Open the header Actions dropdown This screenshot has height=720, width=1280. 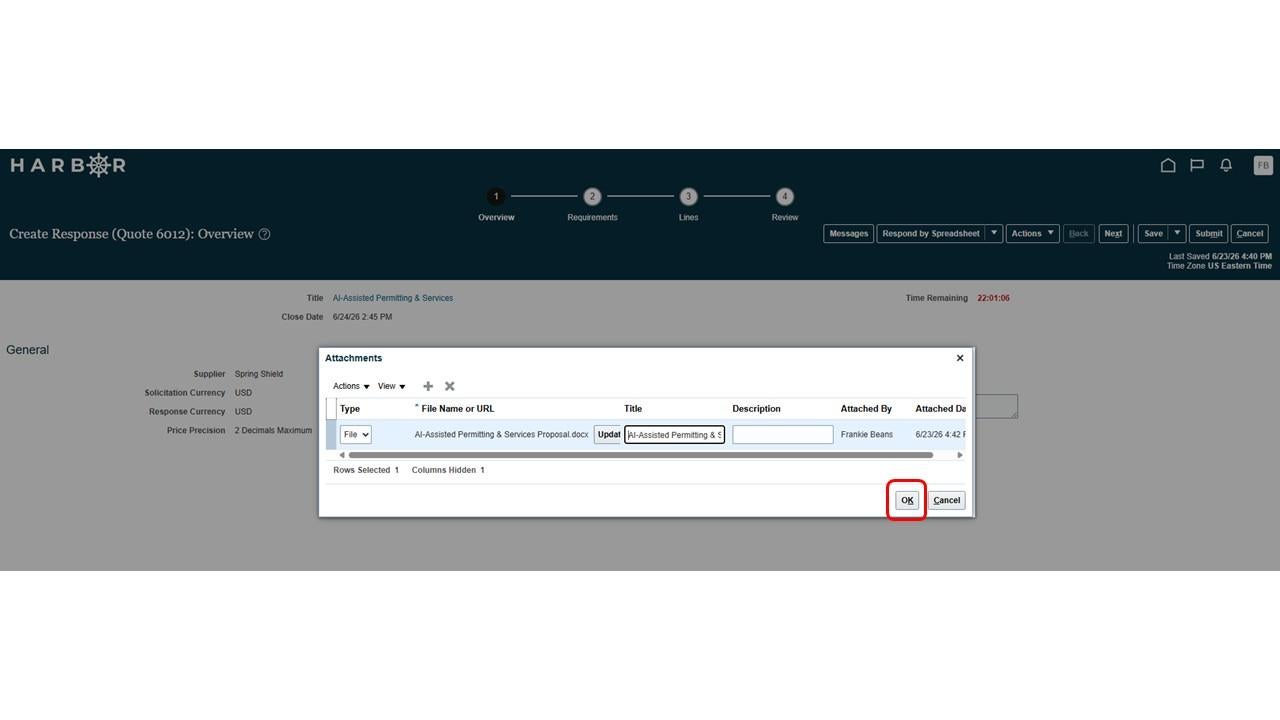[x=1032, y=233]
